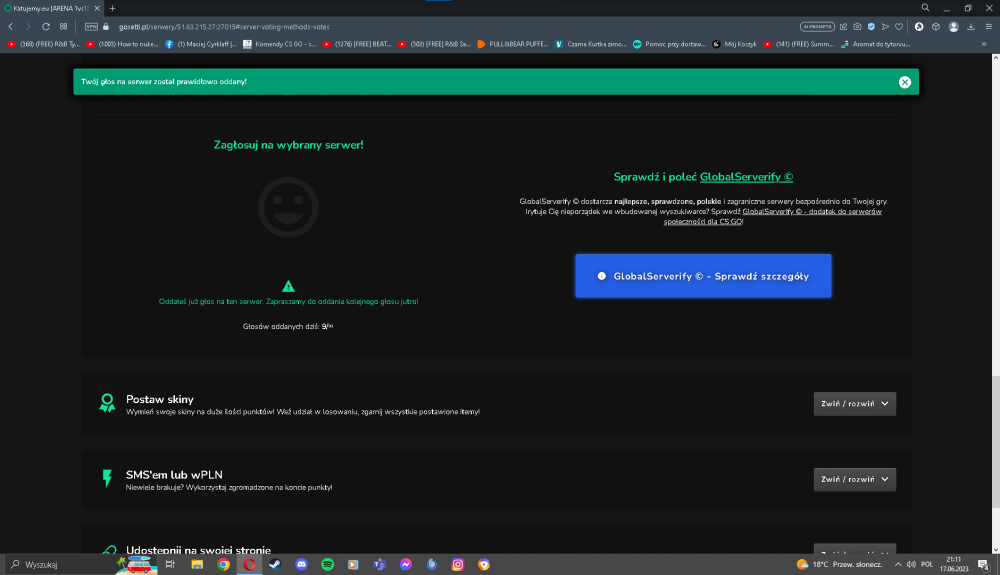This screenshot has height=575, width=1000.
Task: Open Messenger from the taskbar
Action: click(406, 564)
